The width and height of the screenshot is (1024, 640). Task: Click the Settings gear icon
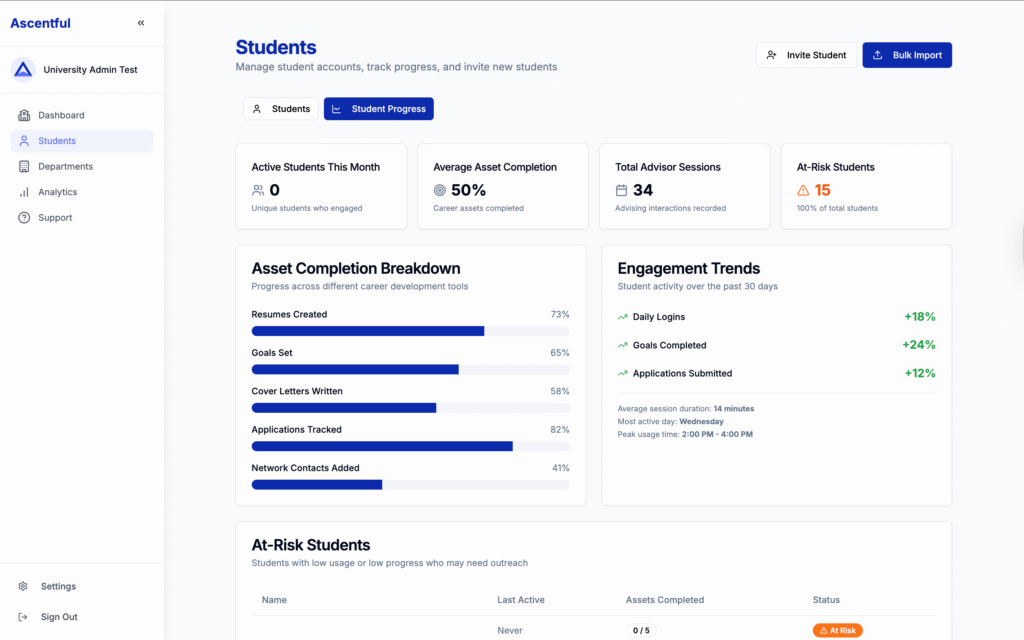pos(24,587)
